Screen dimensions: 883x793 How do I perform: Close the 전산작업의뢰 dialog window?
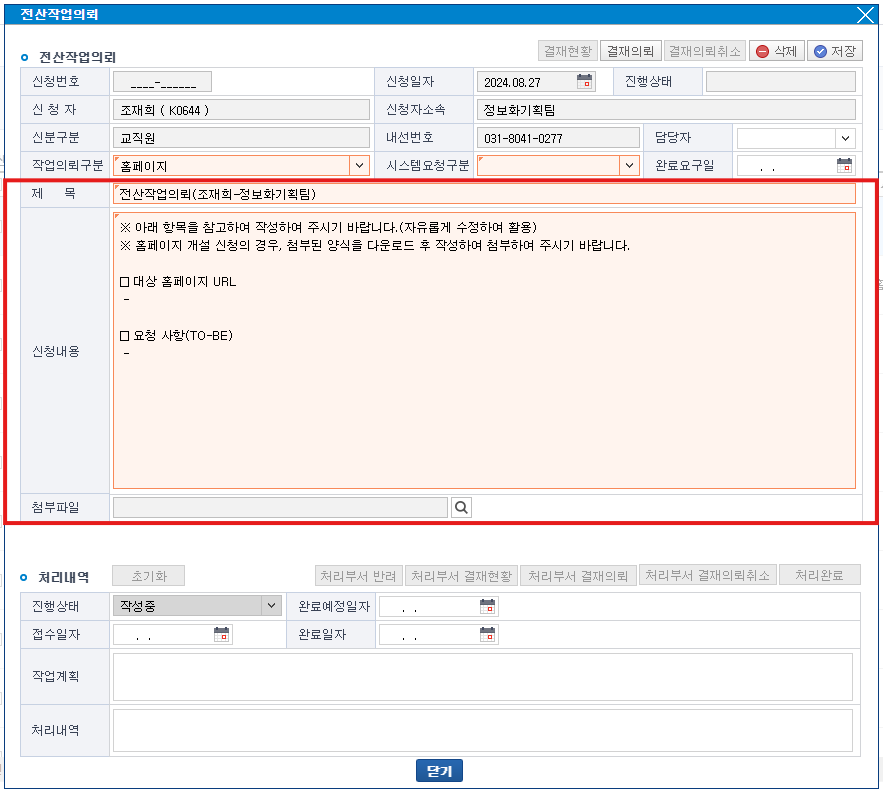[865, 14]
